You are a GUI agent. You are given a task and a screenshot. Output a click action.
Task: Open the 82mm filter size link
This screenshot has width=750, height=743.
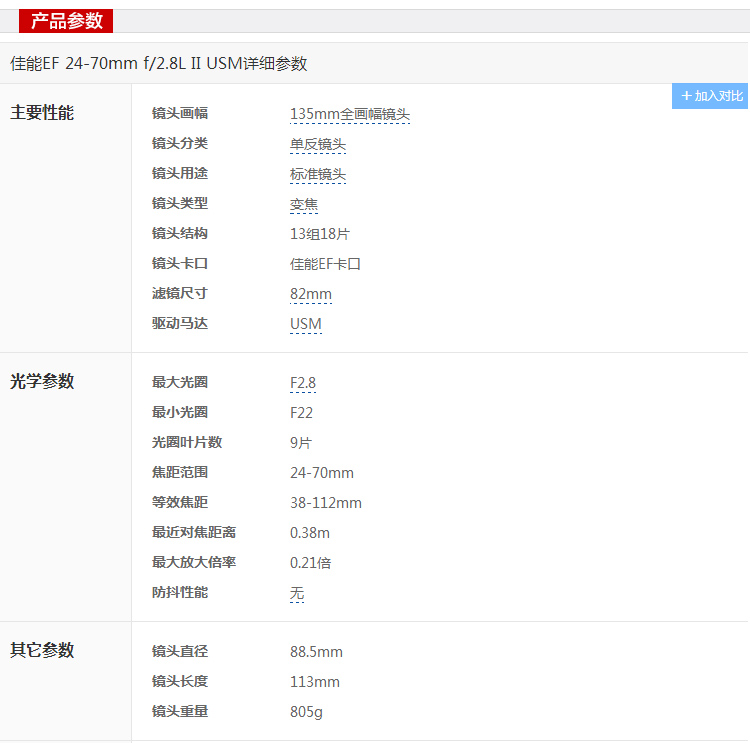coord(310,294)
